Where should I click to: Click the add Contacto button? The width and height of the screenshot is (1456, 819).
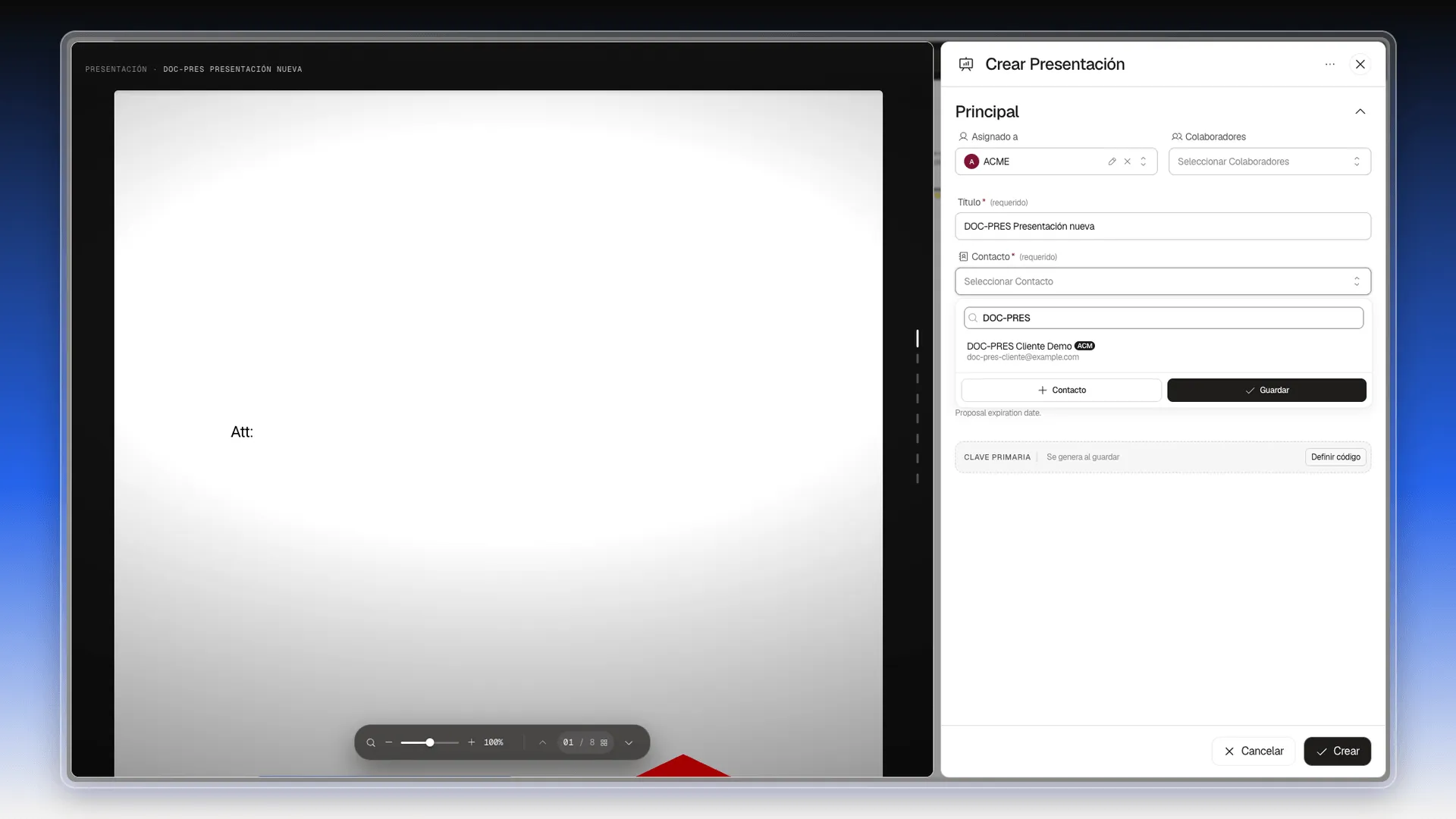(x=1061, y=390)
